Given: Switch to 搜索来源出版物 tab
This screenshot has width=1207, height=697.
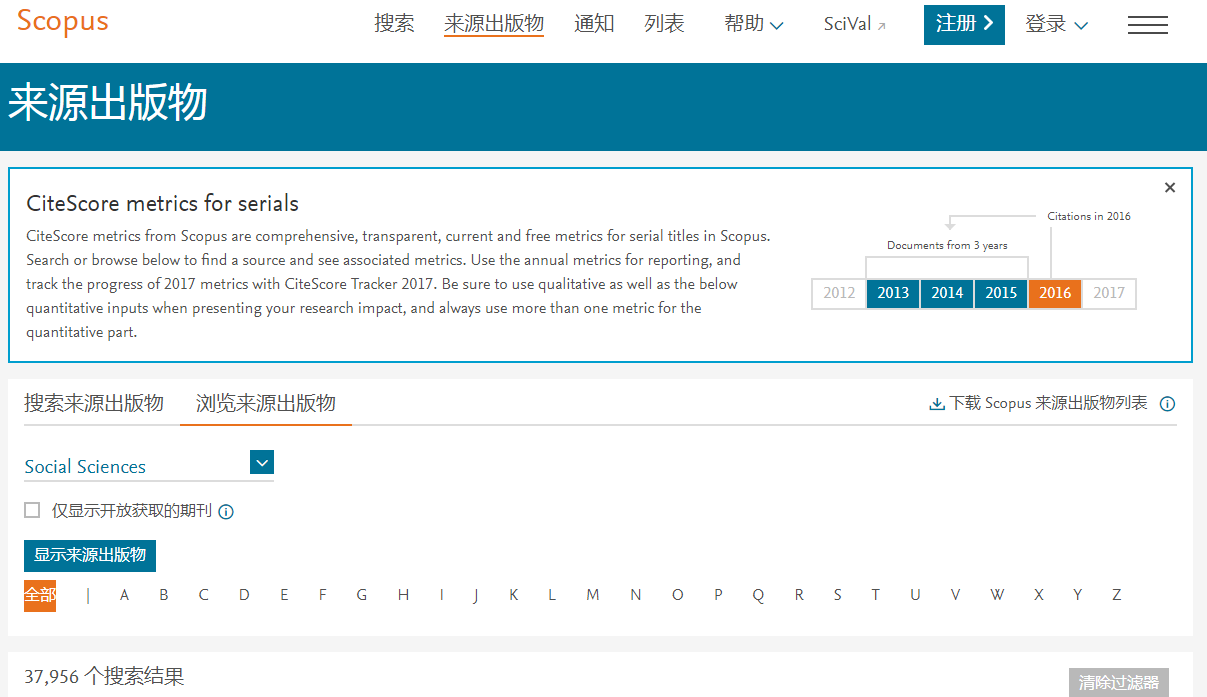Looking at the screenshot, I should click(x=94, y=403).
